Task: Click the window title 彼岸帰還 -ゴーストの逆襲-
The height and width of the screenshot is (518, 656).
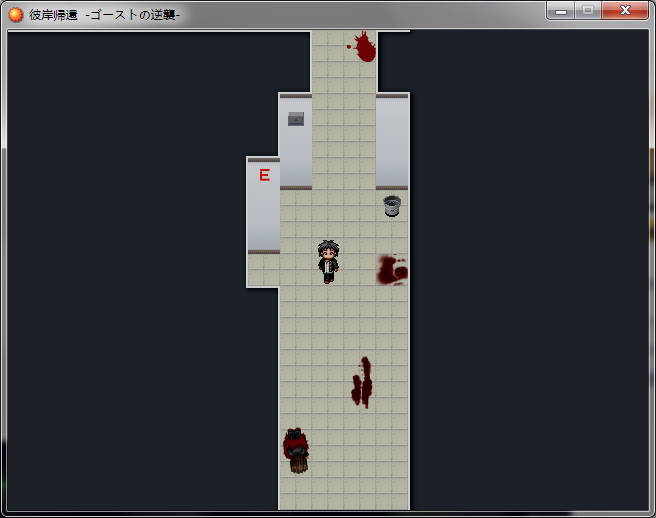Action: [x=105, y=15]
